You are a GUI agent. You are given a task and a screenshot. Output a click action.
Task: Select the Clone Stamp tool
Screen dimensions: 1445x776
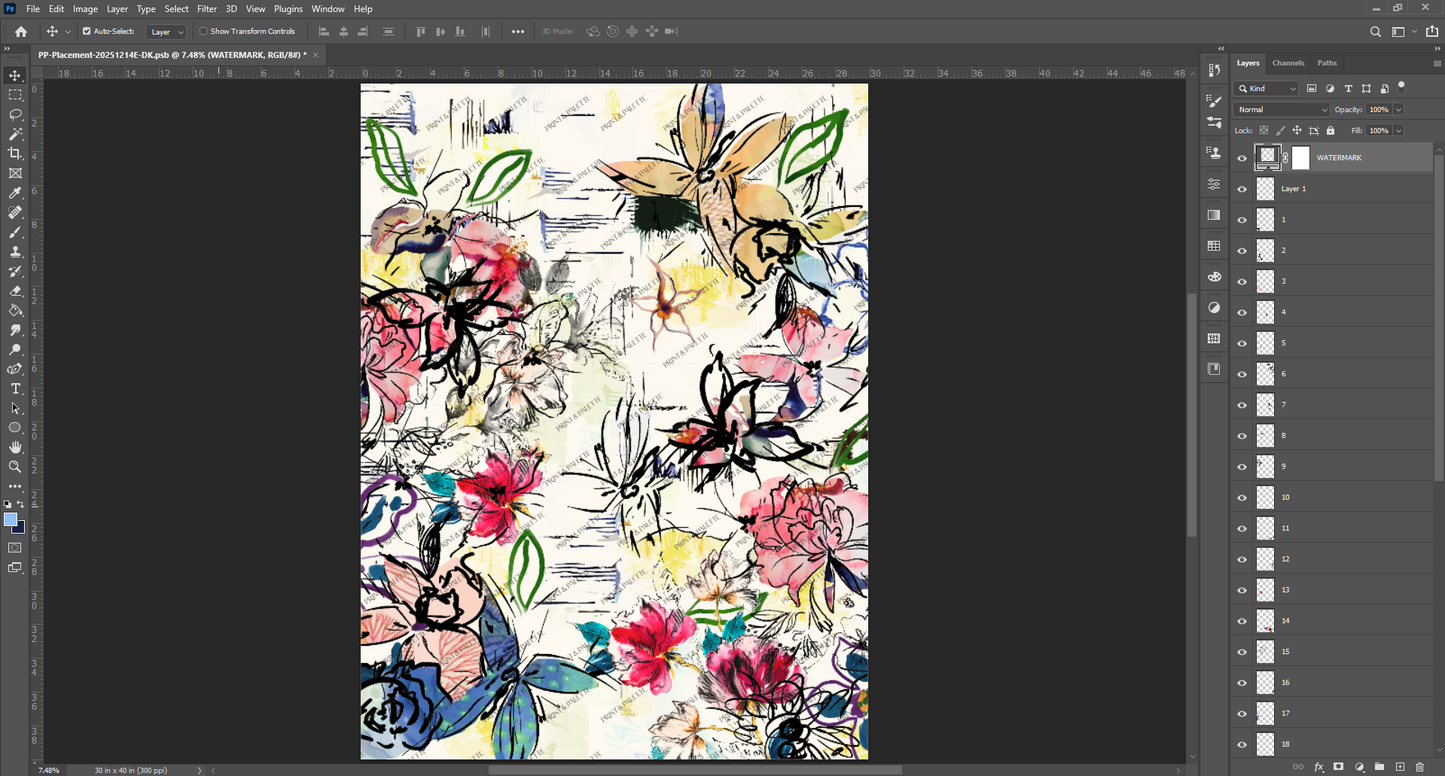pyautogui.click(x=15, y=251)
